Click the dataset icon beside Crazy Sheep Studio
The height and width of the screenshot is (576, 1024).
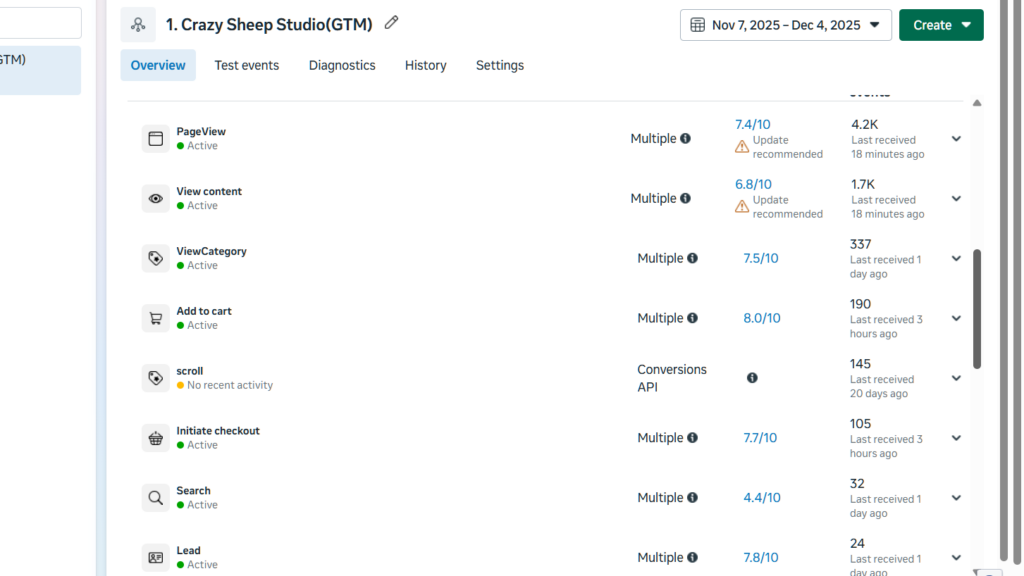pyautogui.click(x=138, y=25)
